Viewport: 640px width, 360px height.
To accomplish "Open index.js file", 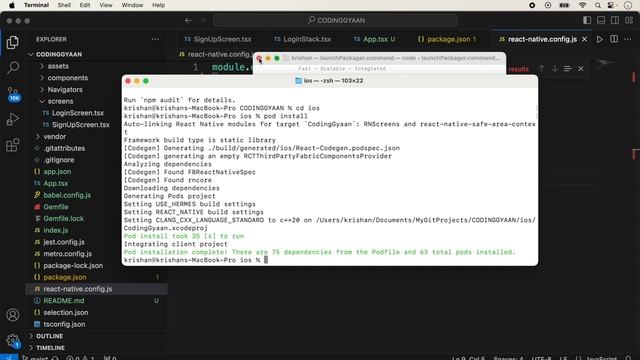I will 56,230.
